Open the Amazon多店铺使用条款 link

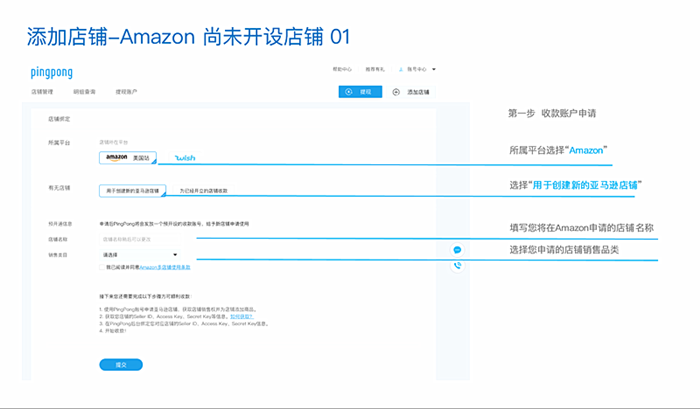165,267
